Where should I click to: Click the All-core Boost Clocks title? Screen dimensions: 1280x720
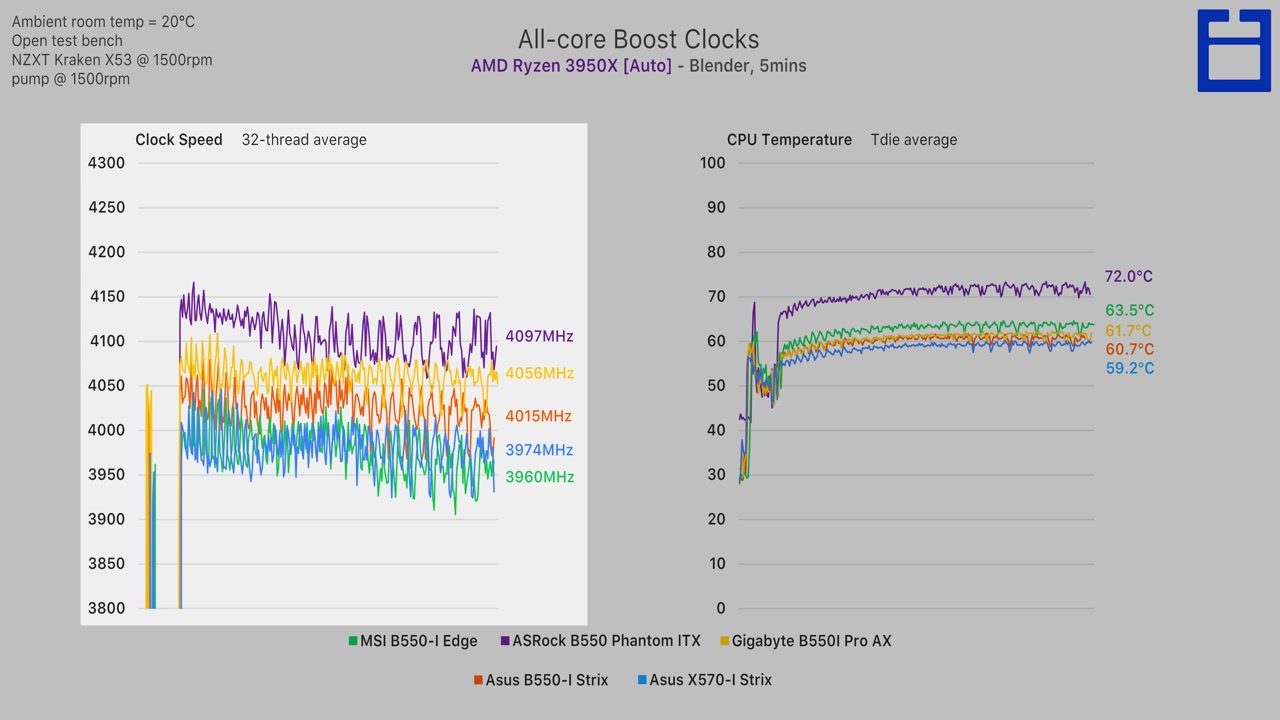[x=639, y=40]
